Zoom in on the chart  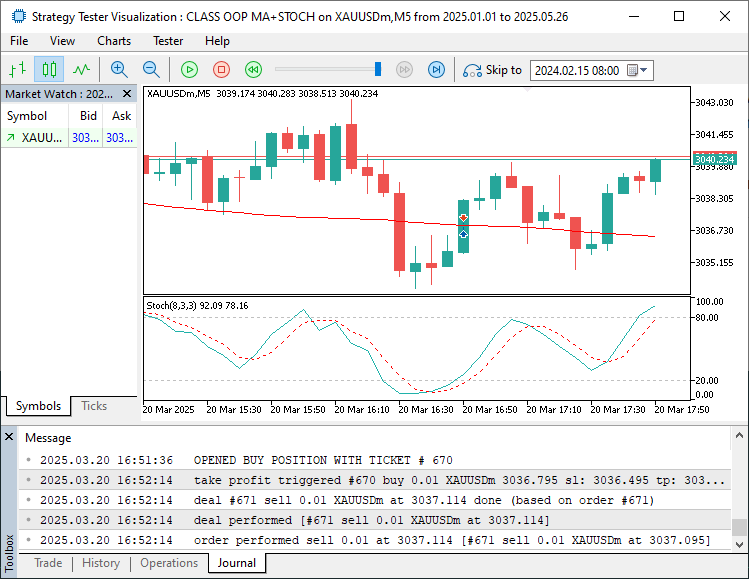pos(119,69)
